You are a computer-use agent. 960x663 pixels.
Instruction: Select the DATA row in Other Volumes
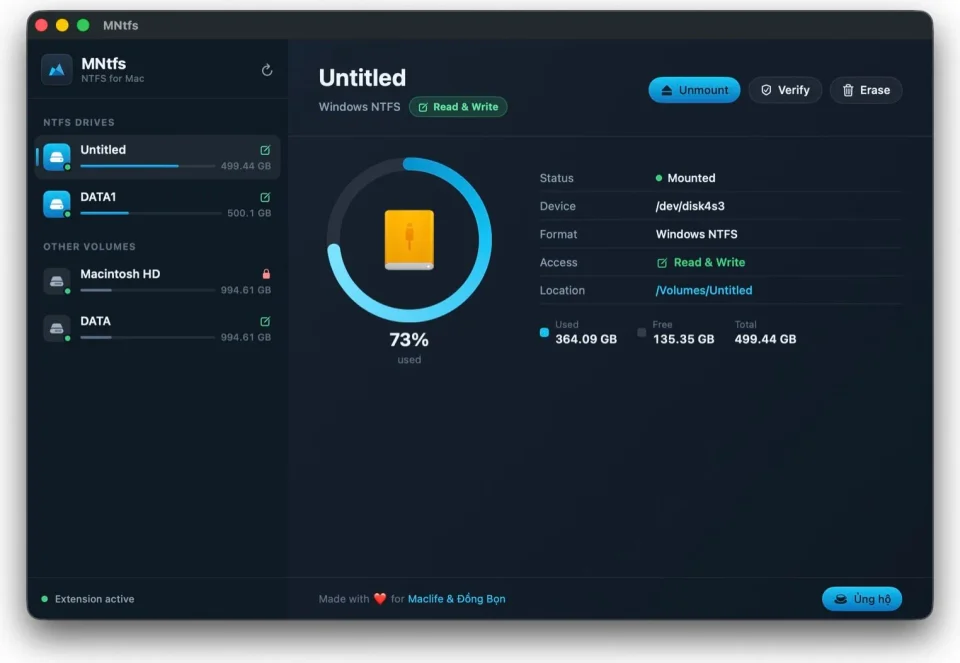click(x=157, y=329)
